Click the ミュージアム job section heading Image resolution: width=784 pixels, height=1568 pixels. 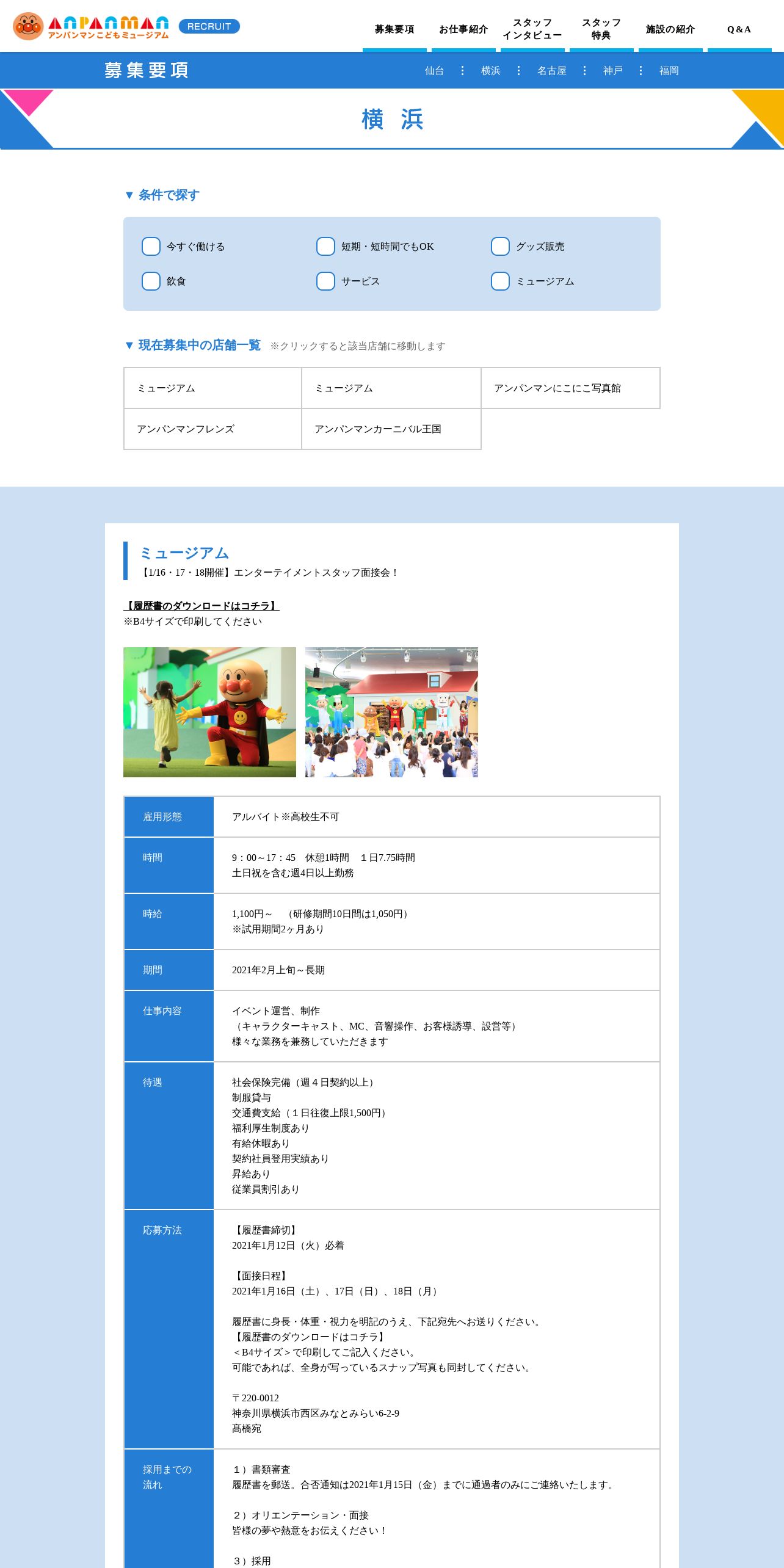[184, 553]
